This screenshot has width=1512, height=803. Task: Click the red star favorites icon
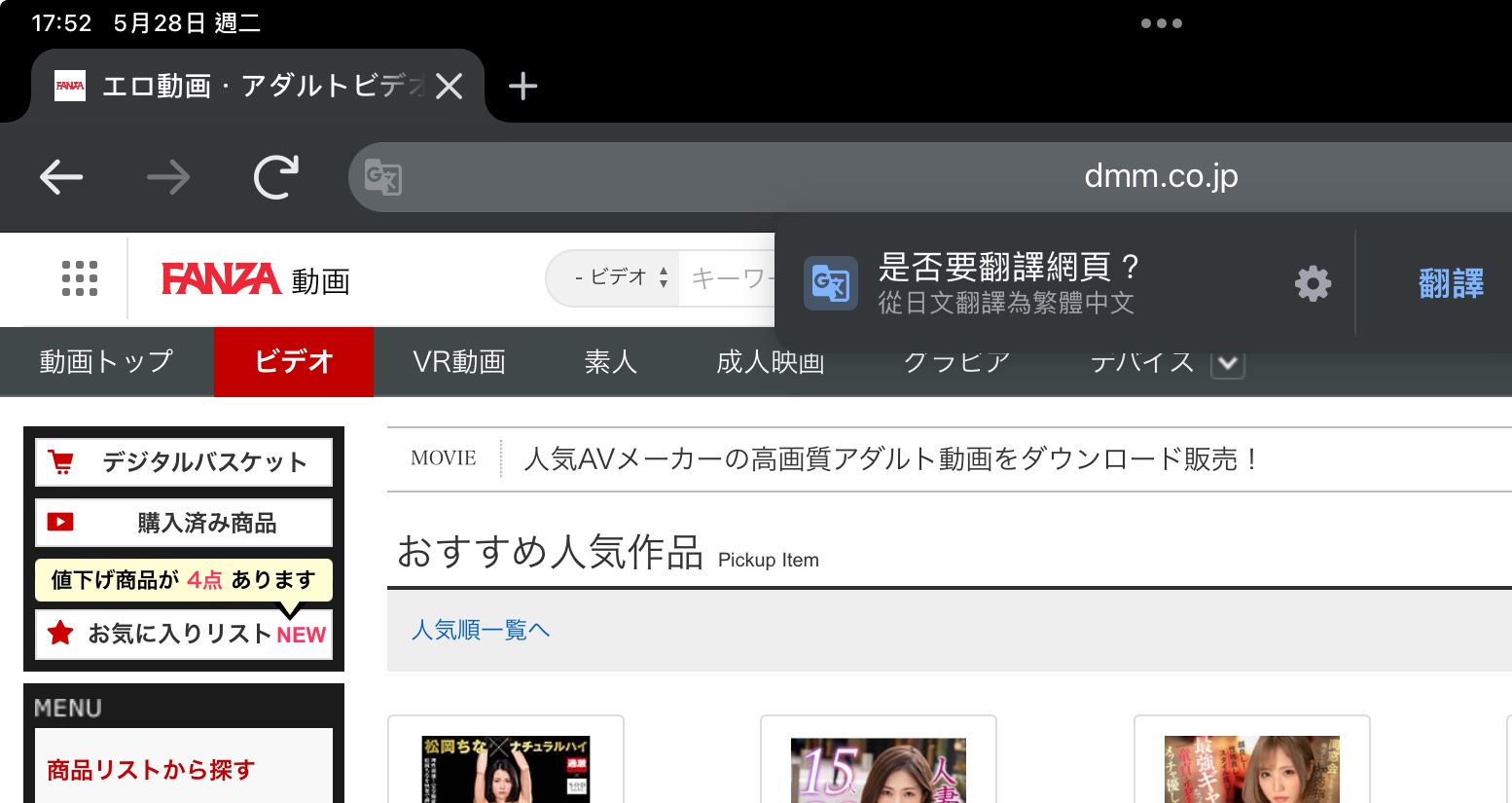(x=60, y=634)
